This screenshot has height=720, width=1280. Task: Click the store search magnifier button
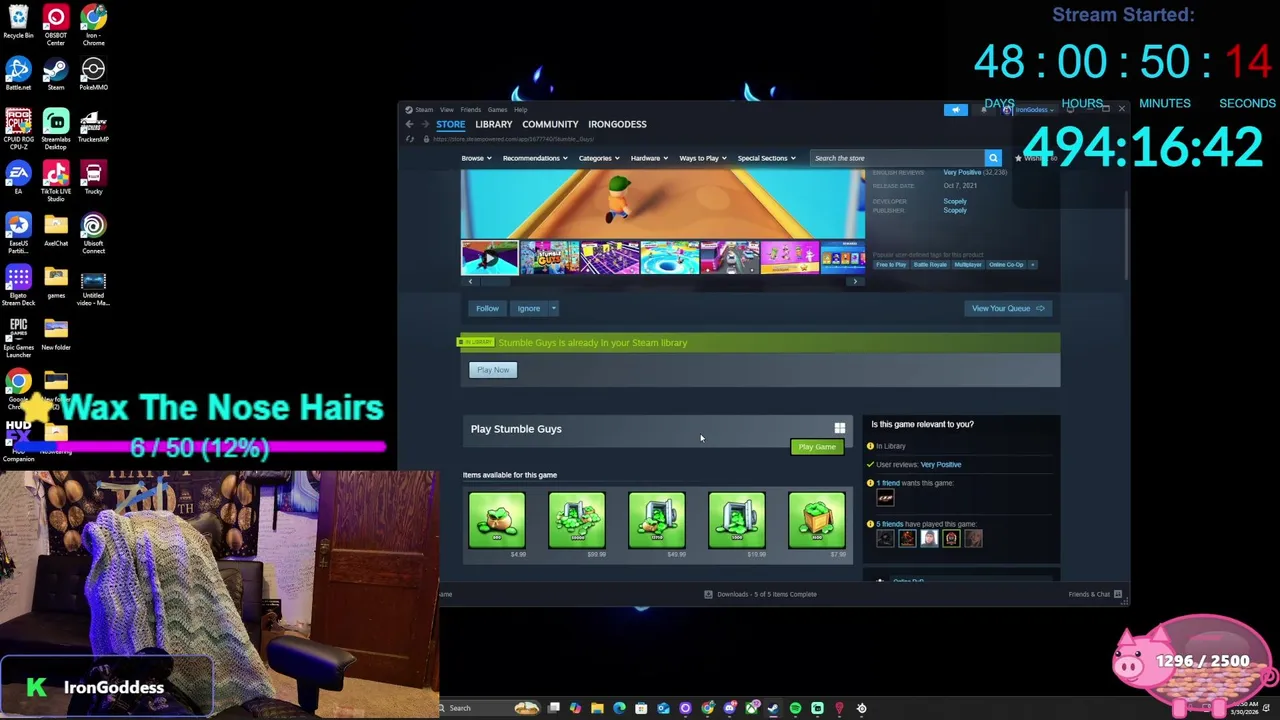tap(993, 158)
